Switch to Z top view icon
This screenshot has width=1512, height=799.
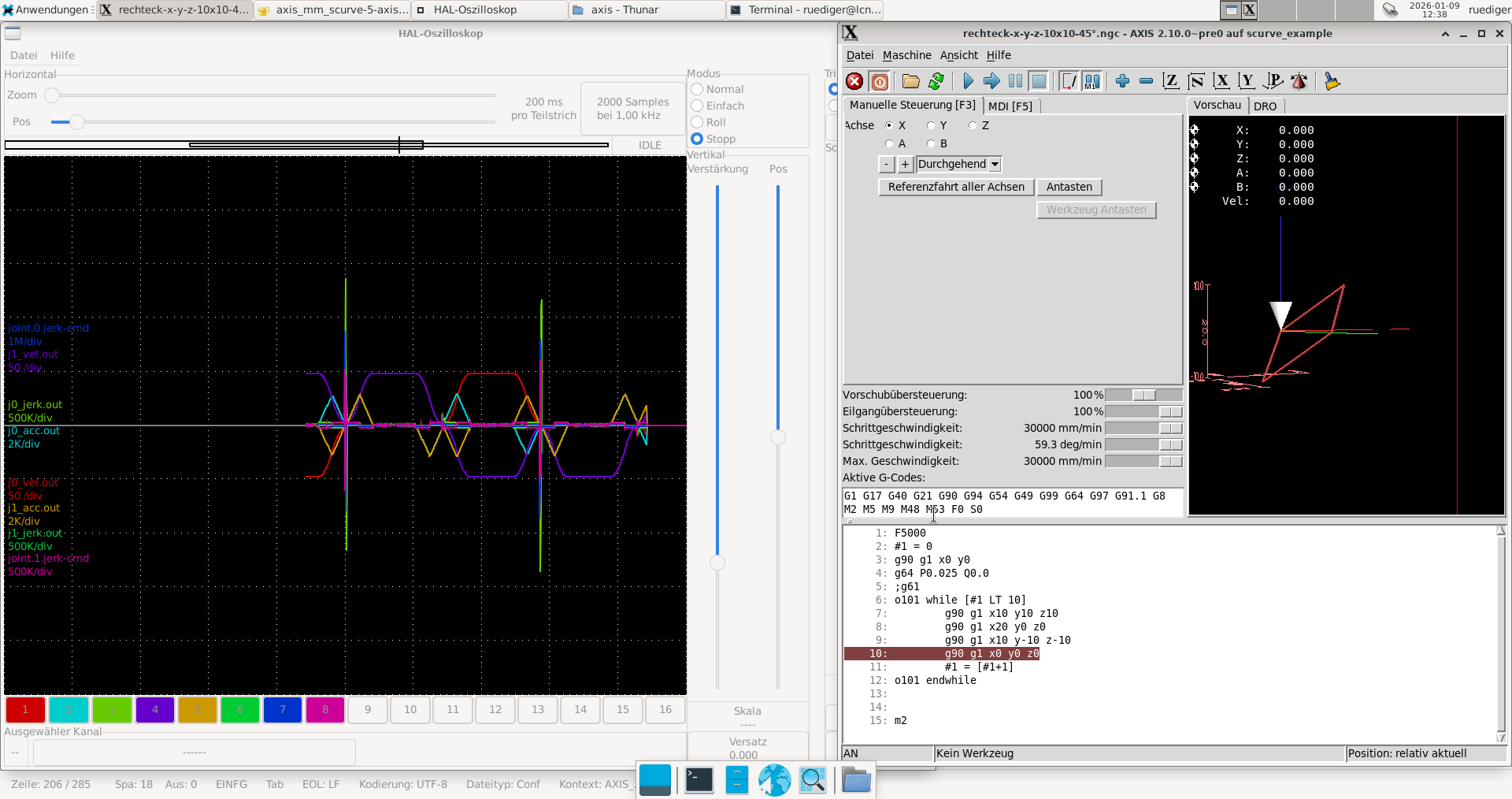click(1170, 81)
